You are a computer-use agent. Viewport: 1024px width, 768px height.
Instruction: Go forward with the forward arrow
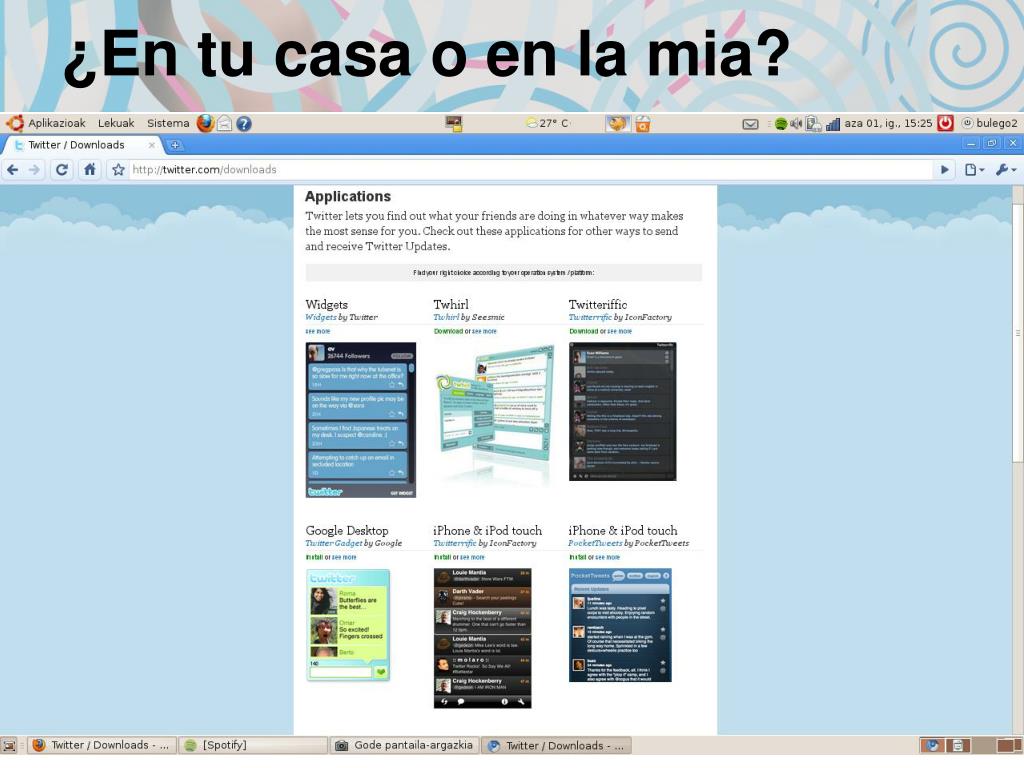tap(35, 170)
